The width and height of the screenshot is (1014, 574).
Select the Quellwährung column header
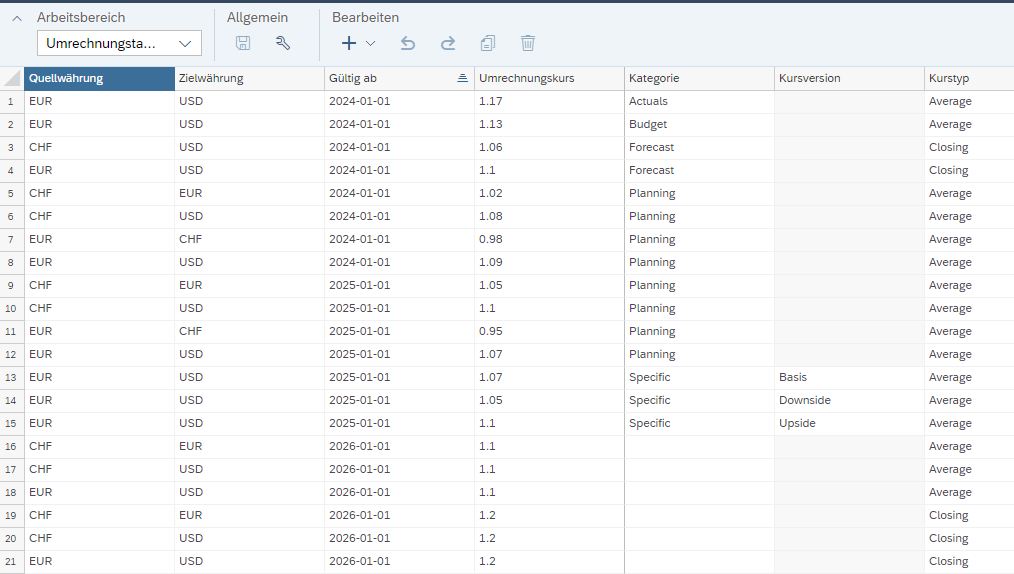click(100, 78)
